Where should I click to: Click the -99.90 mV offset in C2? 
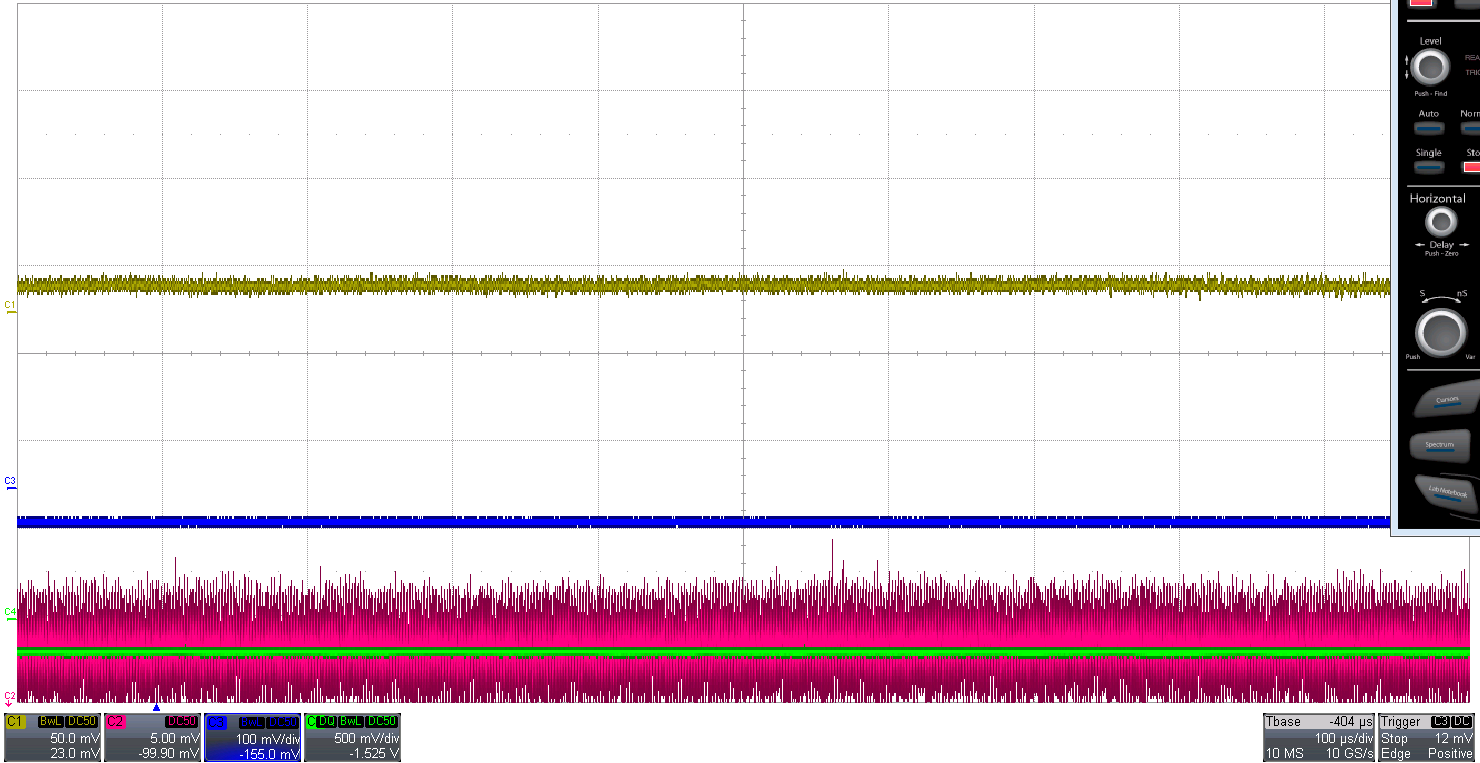170,754
